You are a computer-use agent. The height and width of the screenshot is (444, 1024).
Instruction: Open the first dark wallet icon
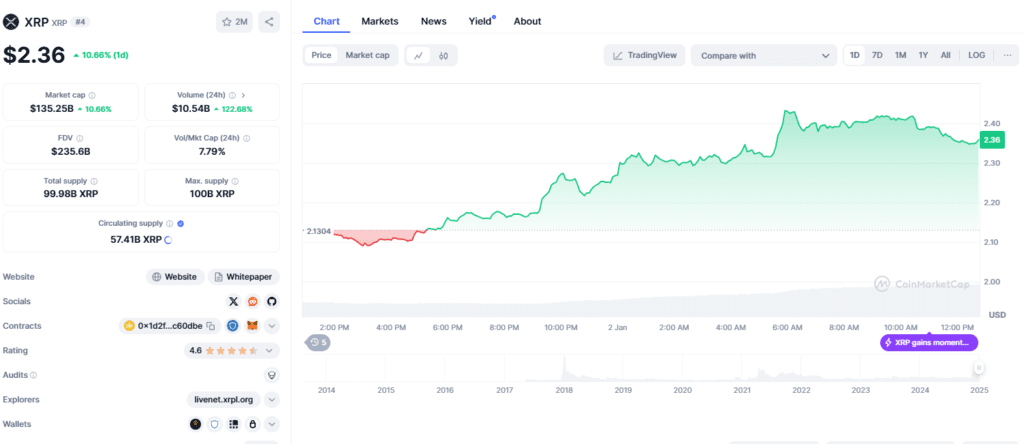[195, 424]
